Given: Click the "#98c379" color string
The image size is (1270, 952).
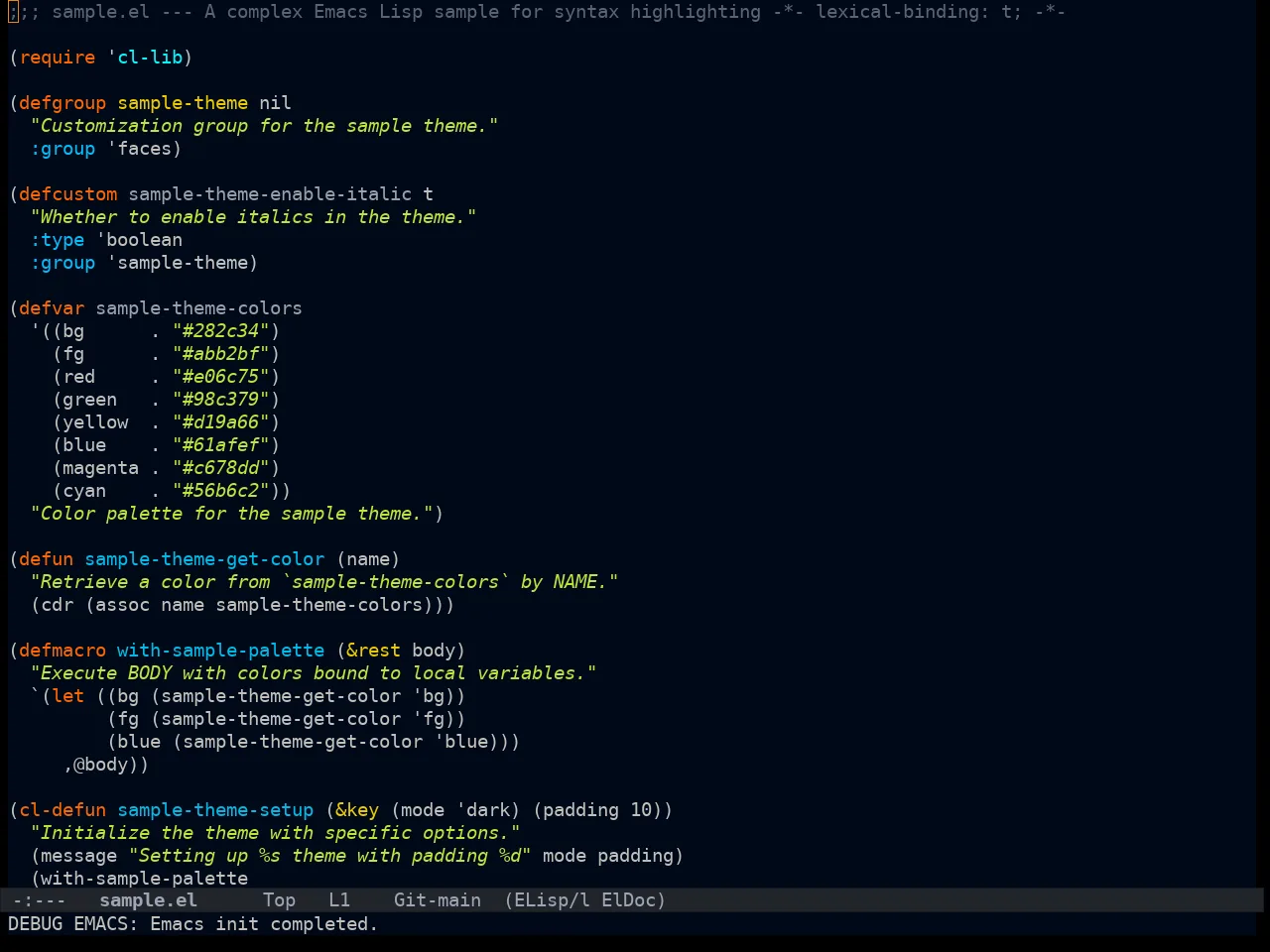Looking at the screenshot, I should (x=221, y=400).
